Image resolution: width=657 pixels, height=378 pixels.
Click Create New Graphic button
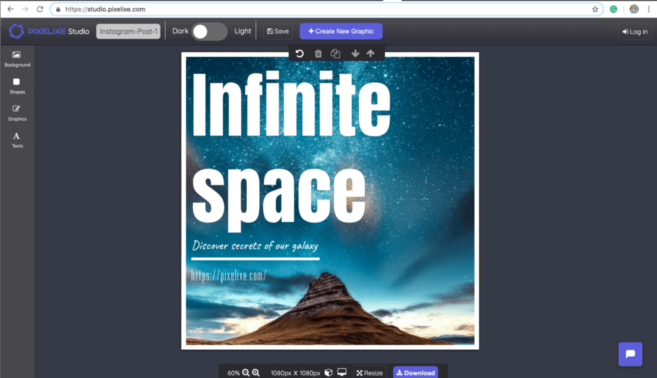(x=341, y=31)
